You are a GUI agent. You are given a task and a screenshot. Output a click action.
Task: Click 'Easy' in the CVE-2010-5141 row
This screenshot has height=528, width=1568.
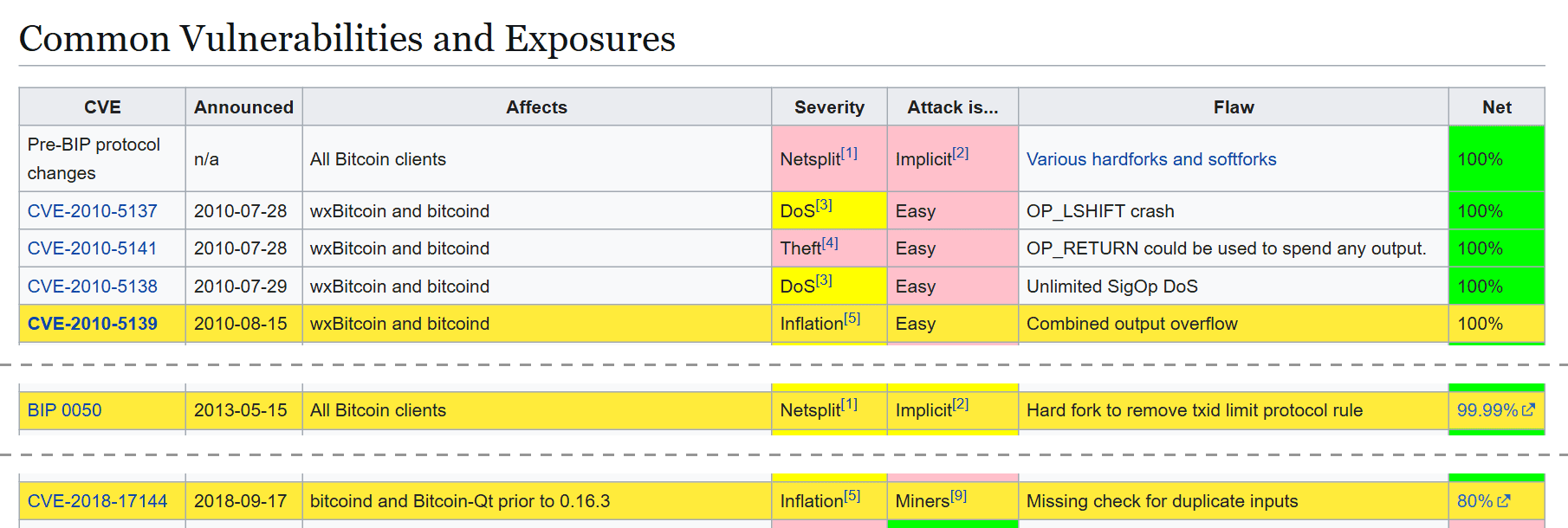(x=916, y=248)
